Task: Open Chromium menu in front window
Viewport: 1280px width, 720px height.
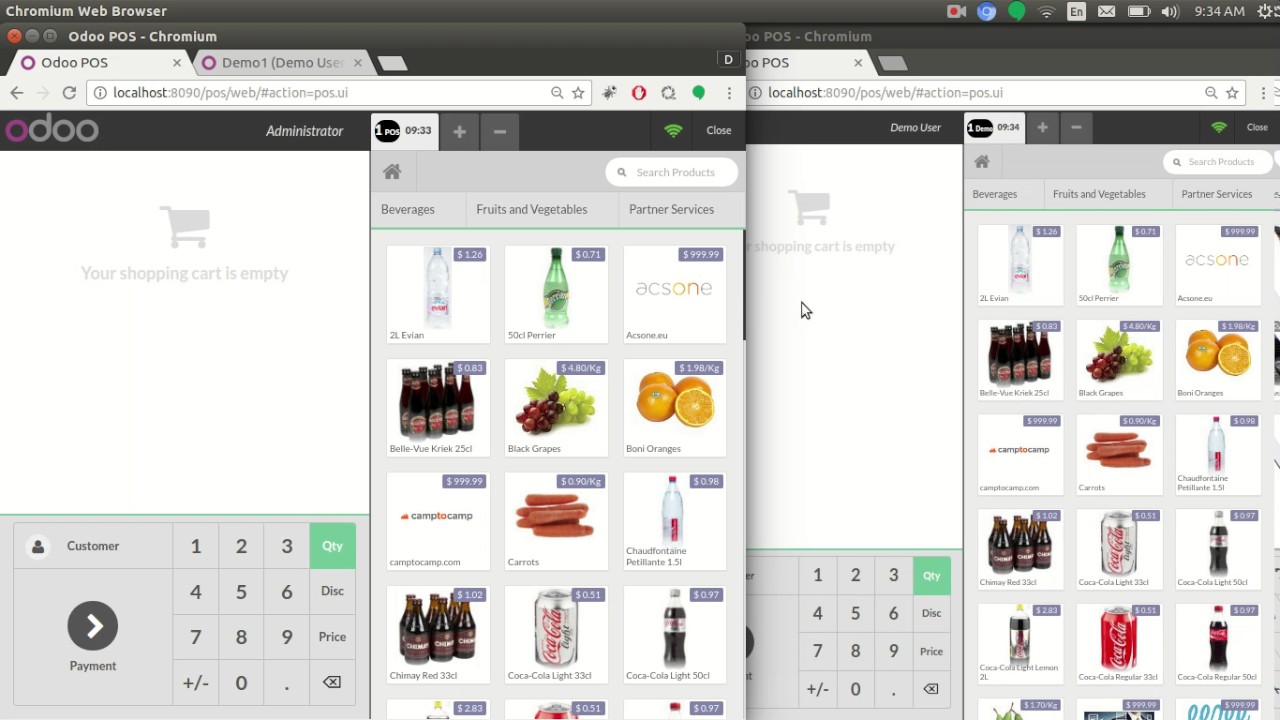Action: [x=729, y=92]
